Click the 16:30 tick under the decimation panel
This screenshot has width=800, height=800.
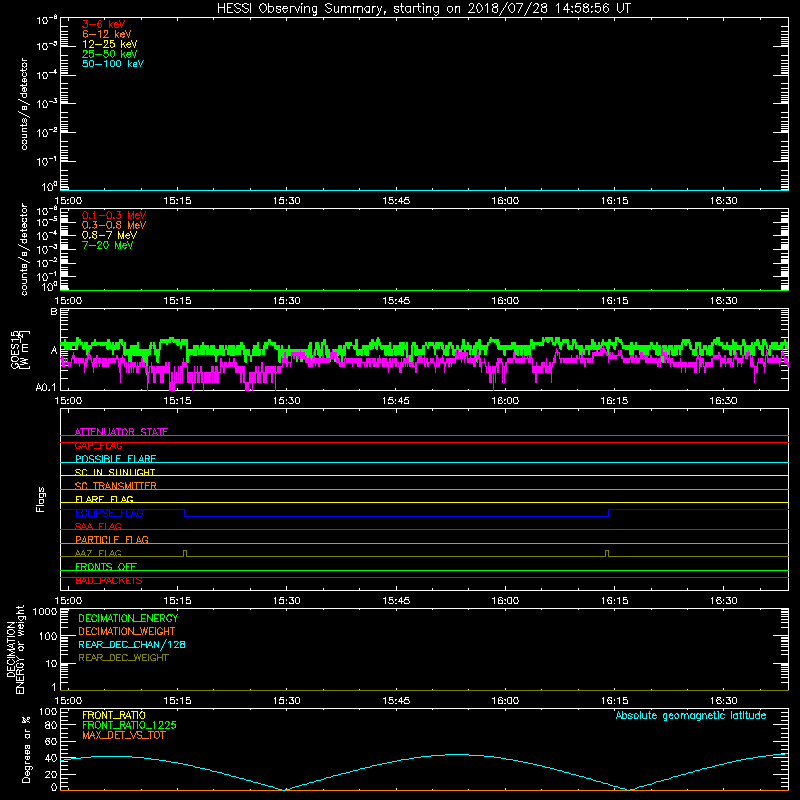[x=723, y=701]
